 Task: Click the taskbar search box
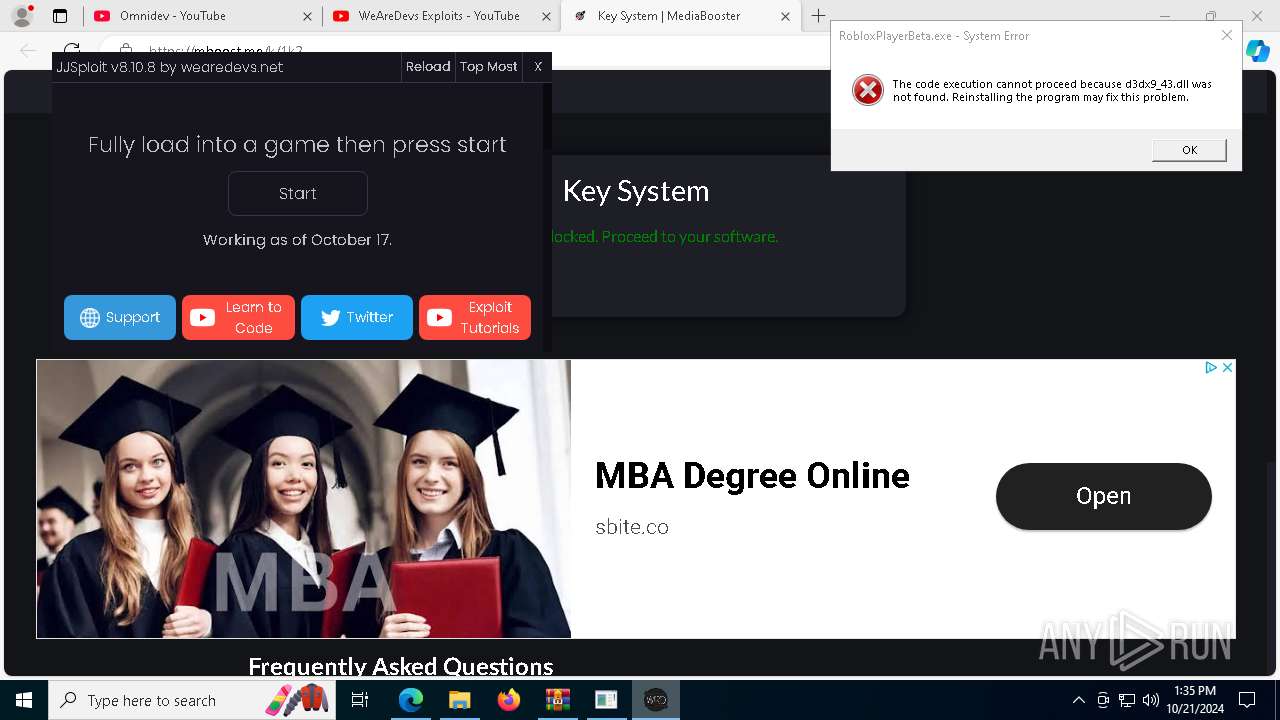click(194, 700)
